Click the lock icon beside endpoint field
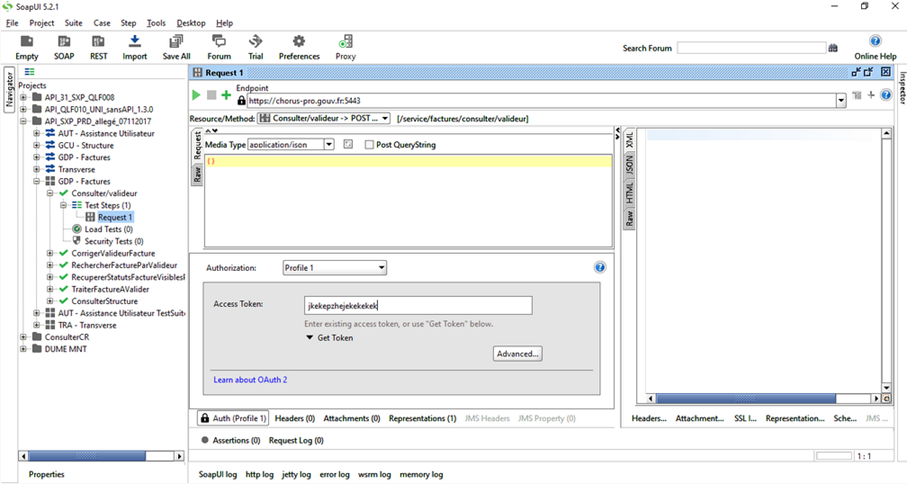The height and width of the screenshot is (484, 907). pos(241,100)
